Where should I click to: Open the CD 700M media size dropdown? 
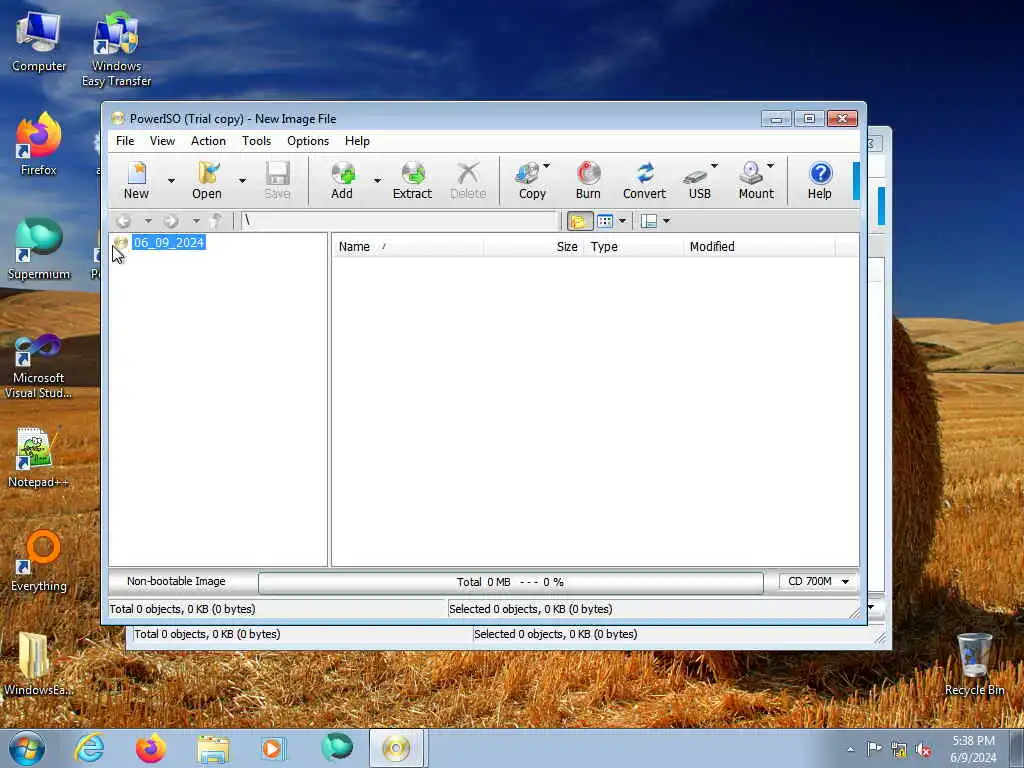819,581
